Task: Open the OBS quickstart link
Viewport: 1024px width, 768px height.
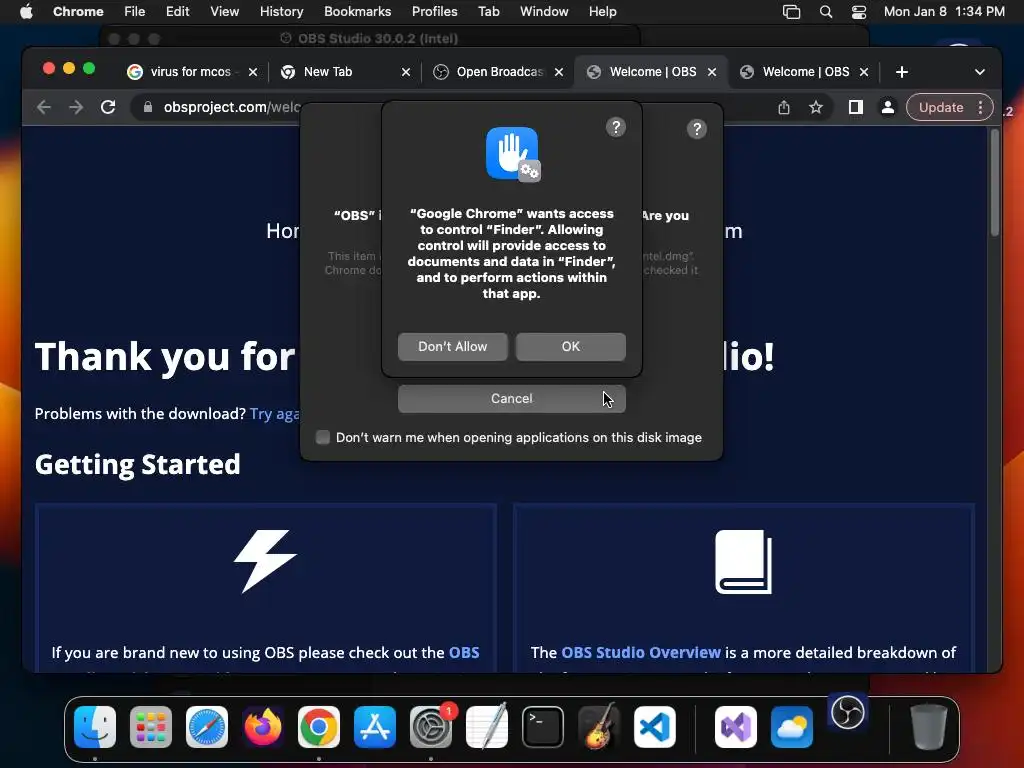Action: coord(464,652)
